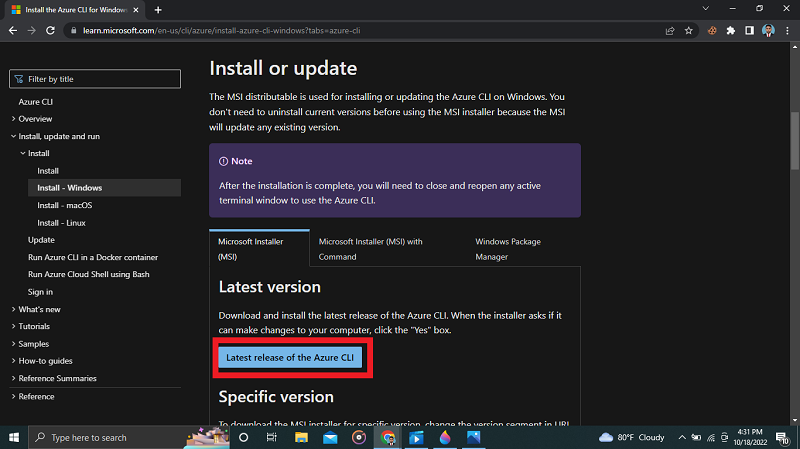Click Latest release of the Azure CLI button
This screenshot has height=449, width=800.
(290, 358)
